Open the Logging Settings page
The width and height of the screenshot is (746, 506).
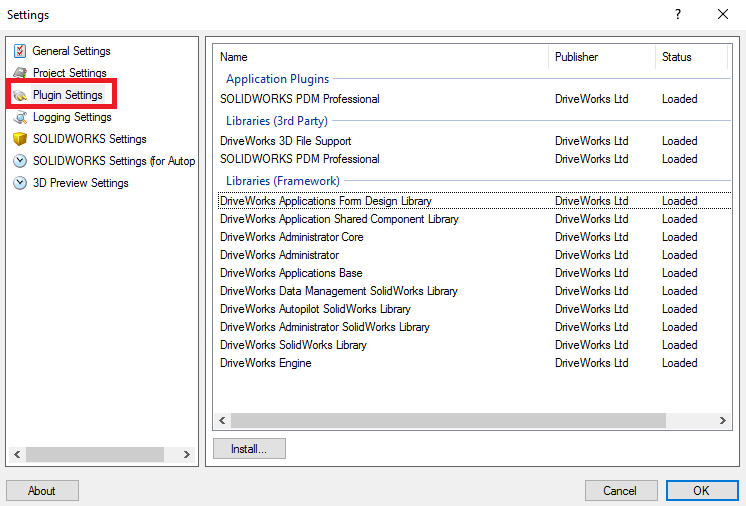72,117
